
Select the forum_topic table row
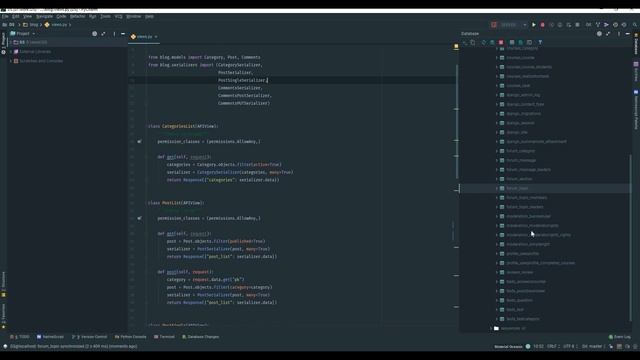point(545,189)
